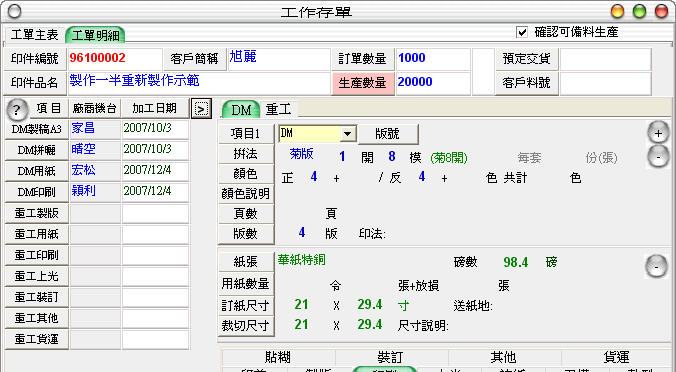Screen dimensions: 676x372
Task: Open the 貼糊 tab
Action: coord(278,357)
